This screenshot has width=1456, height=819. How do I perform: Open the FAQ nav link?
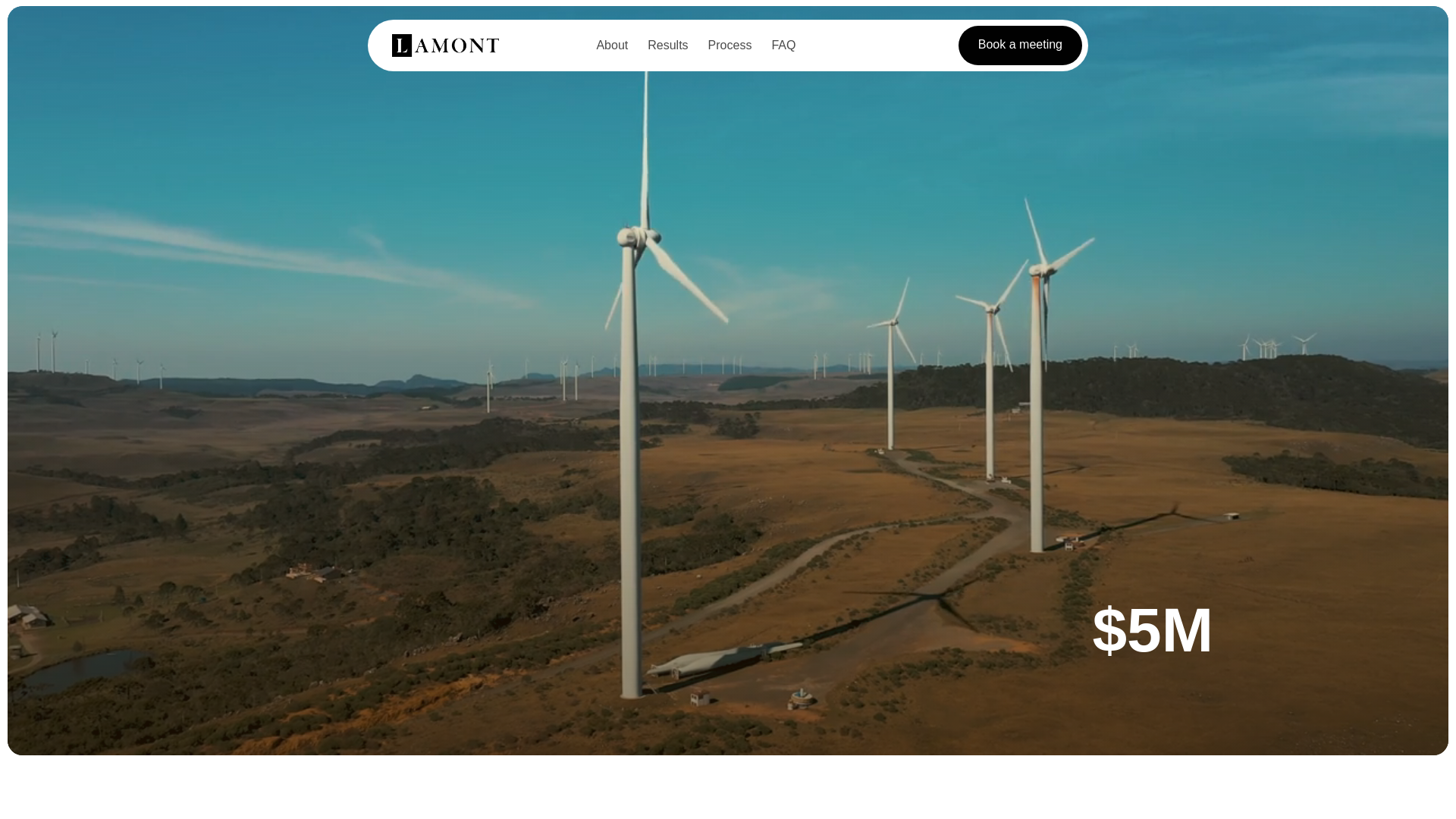783,45
